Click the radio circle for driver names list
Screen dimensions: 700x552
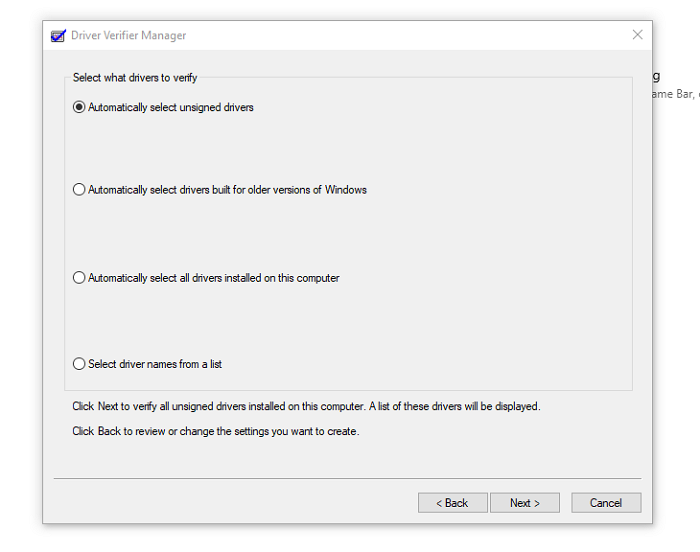tap(79, 364)
